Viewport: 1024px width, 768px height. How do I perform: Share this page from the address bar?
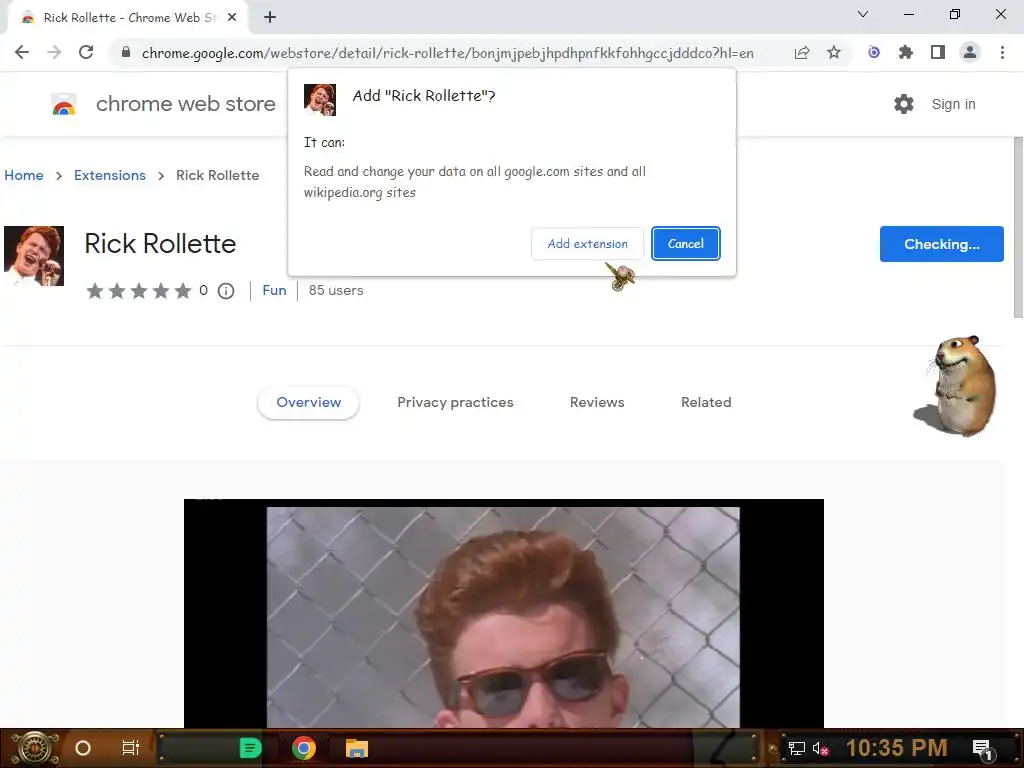[802, 52]
